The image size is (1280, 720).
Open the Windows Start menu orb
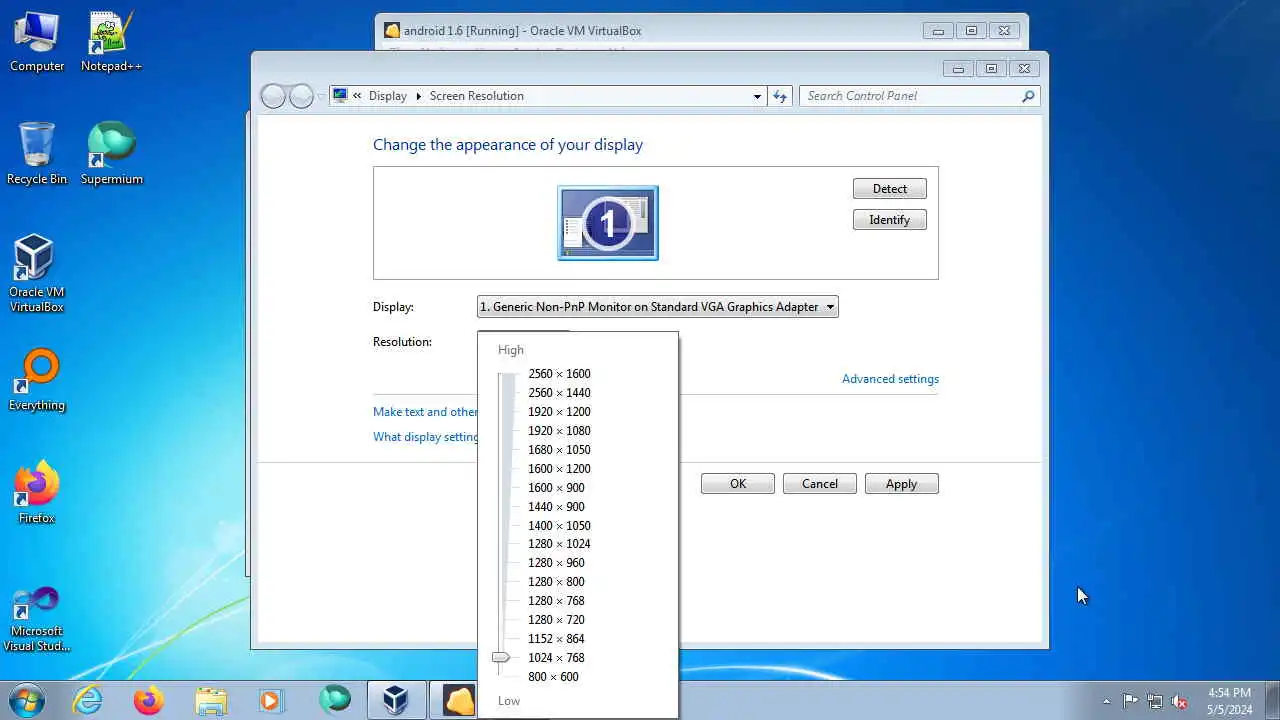tap(27, 700)
